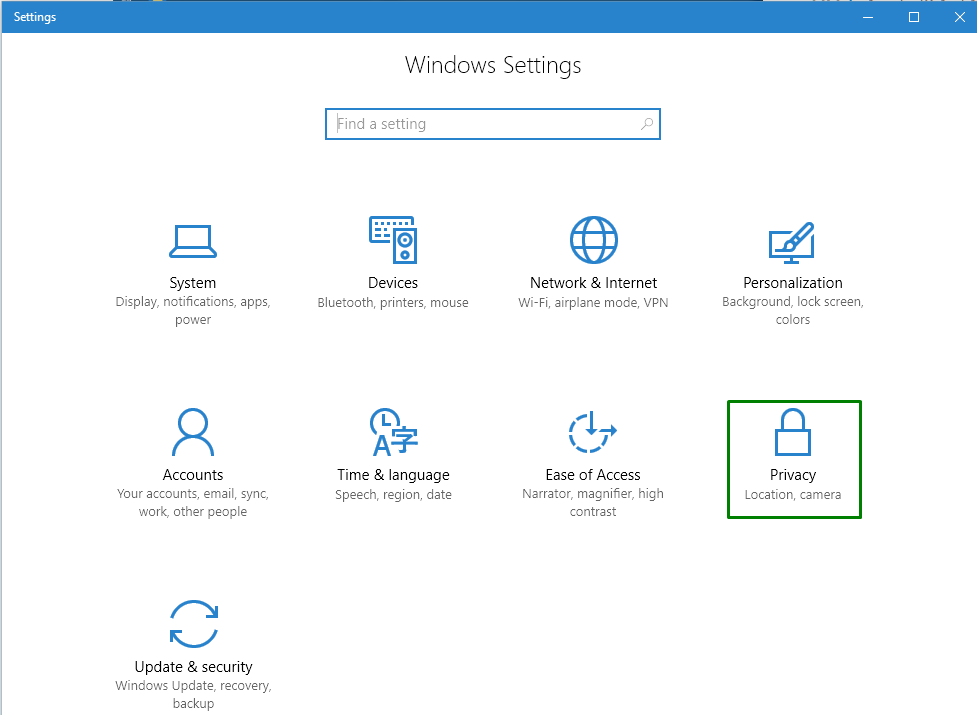
Task: Click 'Narrator, magnifier, high contrast' description
Action: tap(593, 502)
